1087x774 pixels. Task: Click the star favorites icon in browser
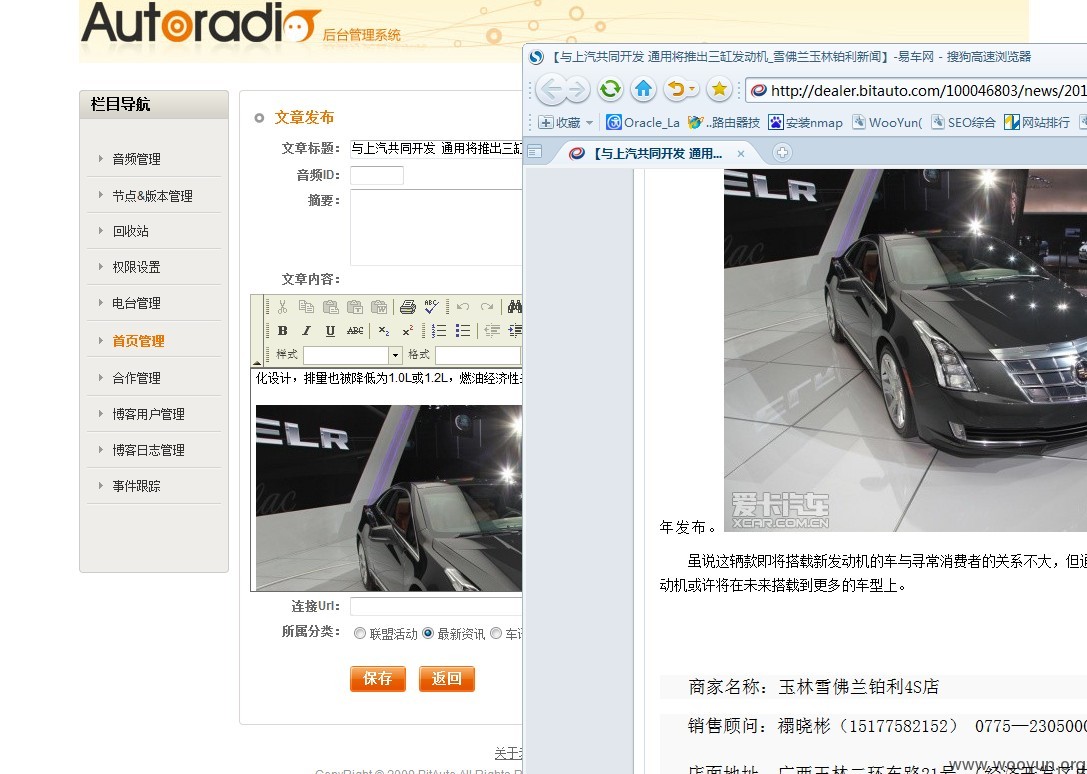(x=719, y=89)
